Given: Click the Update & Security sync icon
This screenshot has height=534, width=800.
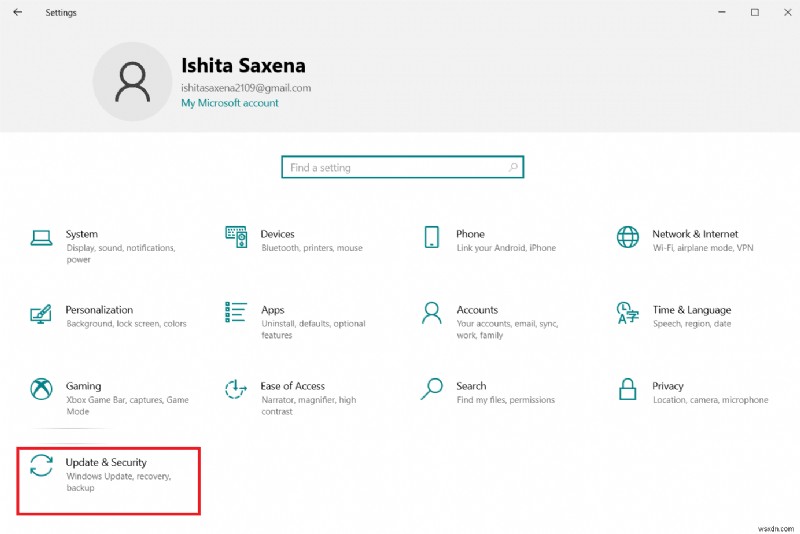Looking at the screenshot, I should point(41,466).
